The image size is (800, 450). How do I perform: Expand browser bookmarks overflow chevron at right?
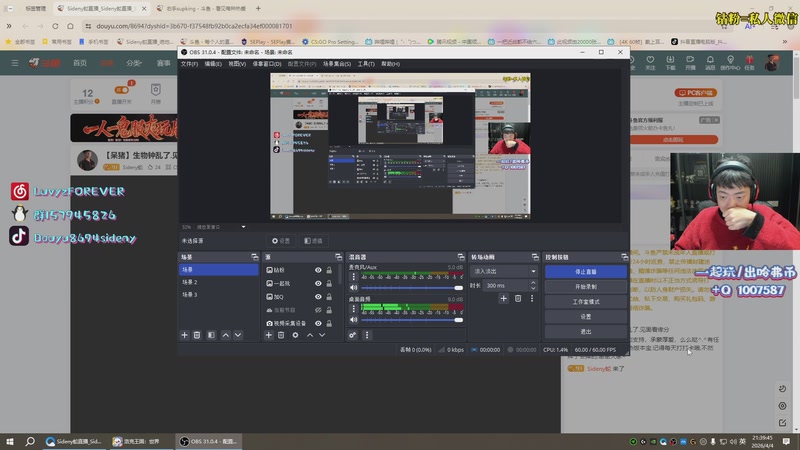pyautogui.click(x=785, y=42)
